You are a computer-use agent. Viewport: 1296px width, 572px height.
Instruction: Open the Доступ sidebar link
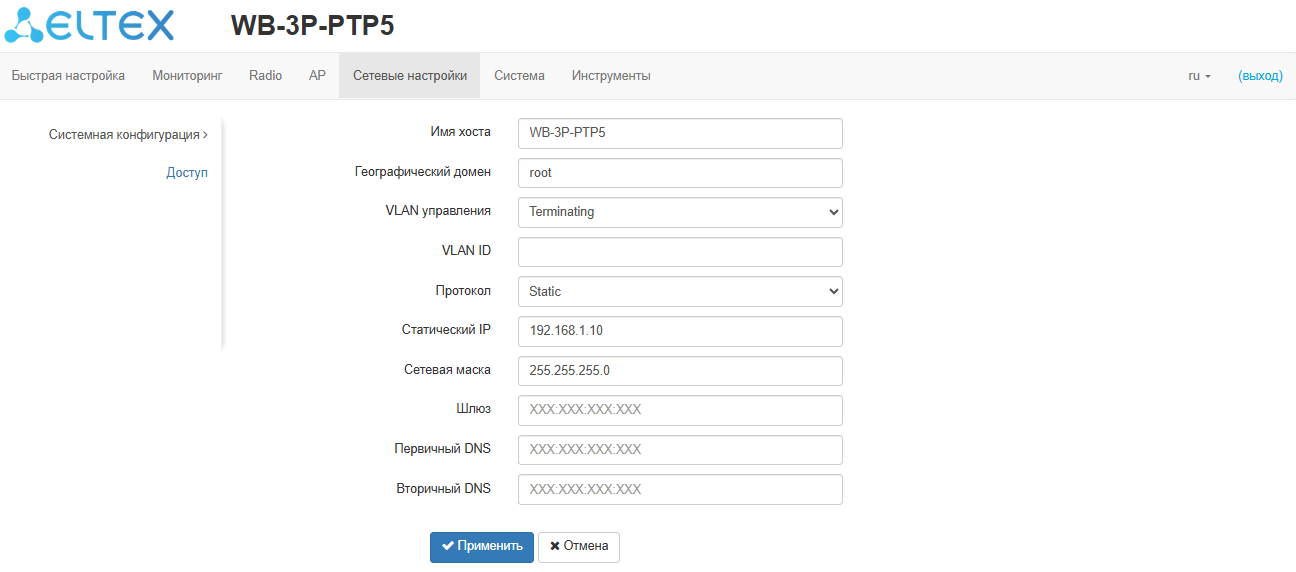coord(187,173)
